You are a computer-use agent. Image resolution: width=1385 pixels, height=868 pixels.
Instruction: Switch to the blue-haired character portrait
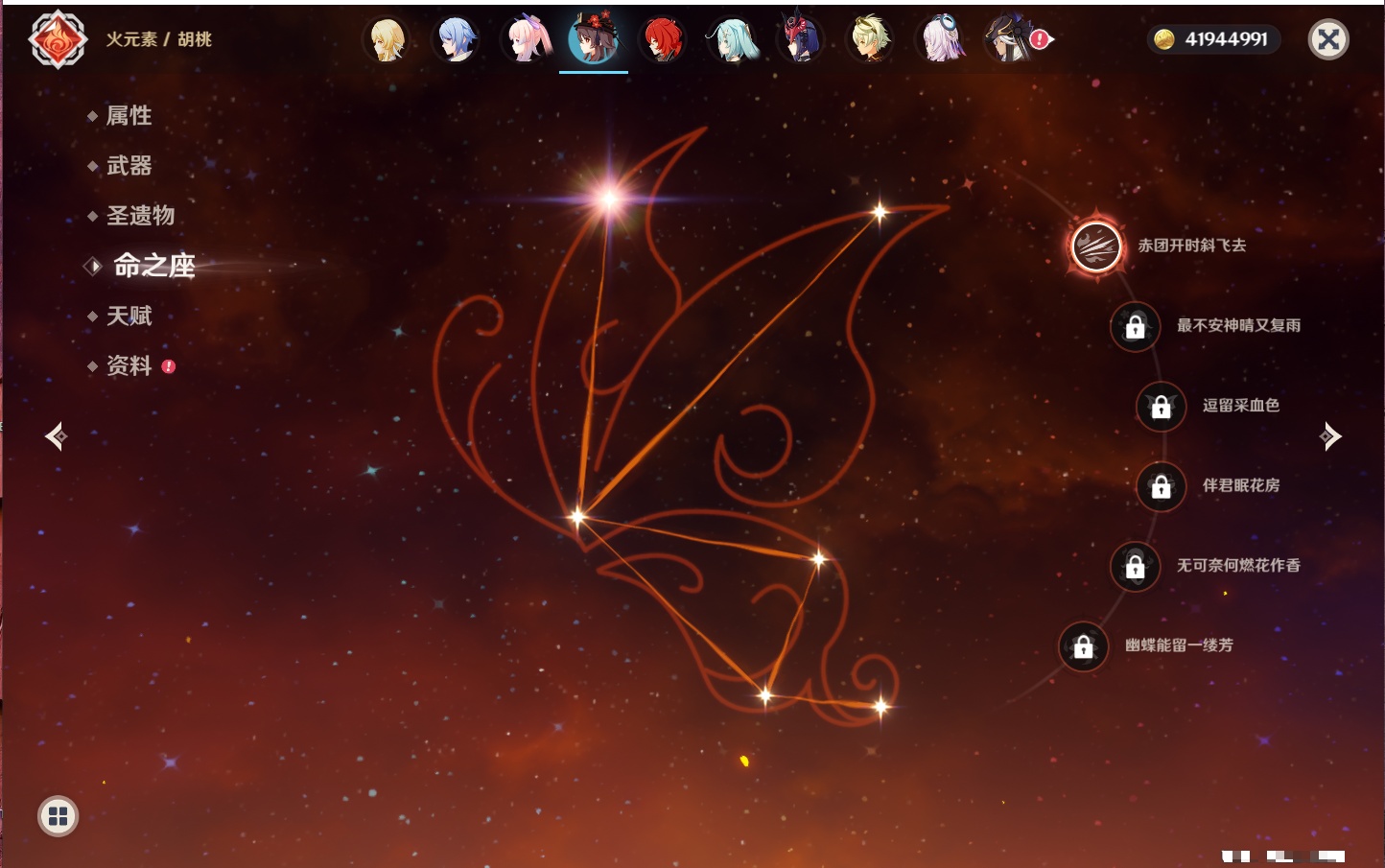(456, 39)
